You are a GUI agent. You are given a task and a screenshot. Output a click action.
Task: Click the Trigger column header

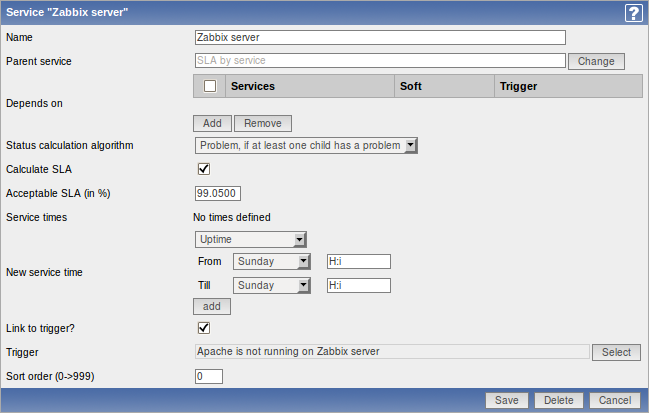tap(569, 86)
